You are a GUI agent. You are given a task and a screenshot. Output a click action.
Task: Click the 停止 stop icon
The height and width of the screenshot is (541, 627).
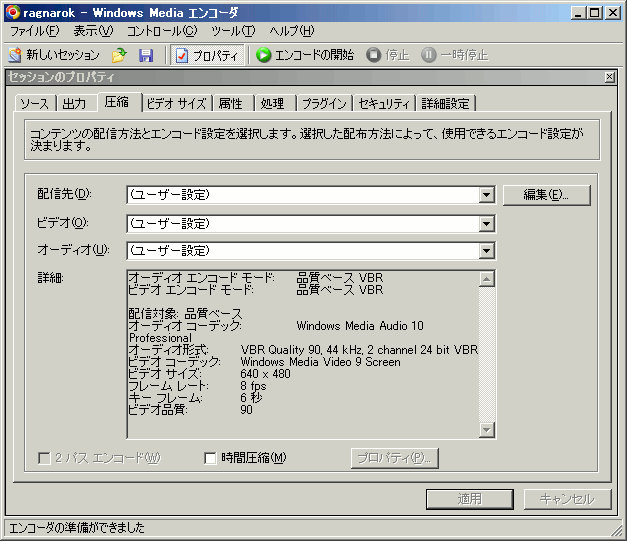373,55
